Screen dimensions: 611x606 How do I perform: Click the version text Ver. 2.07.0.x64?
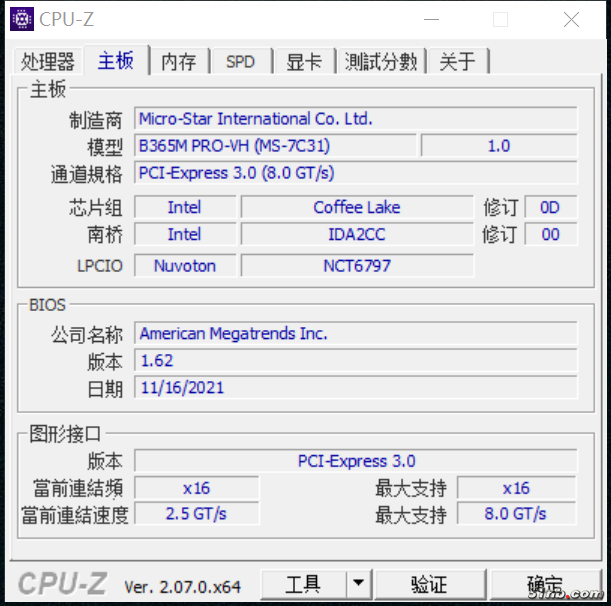[182, 587]
